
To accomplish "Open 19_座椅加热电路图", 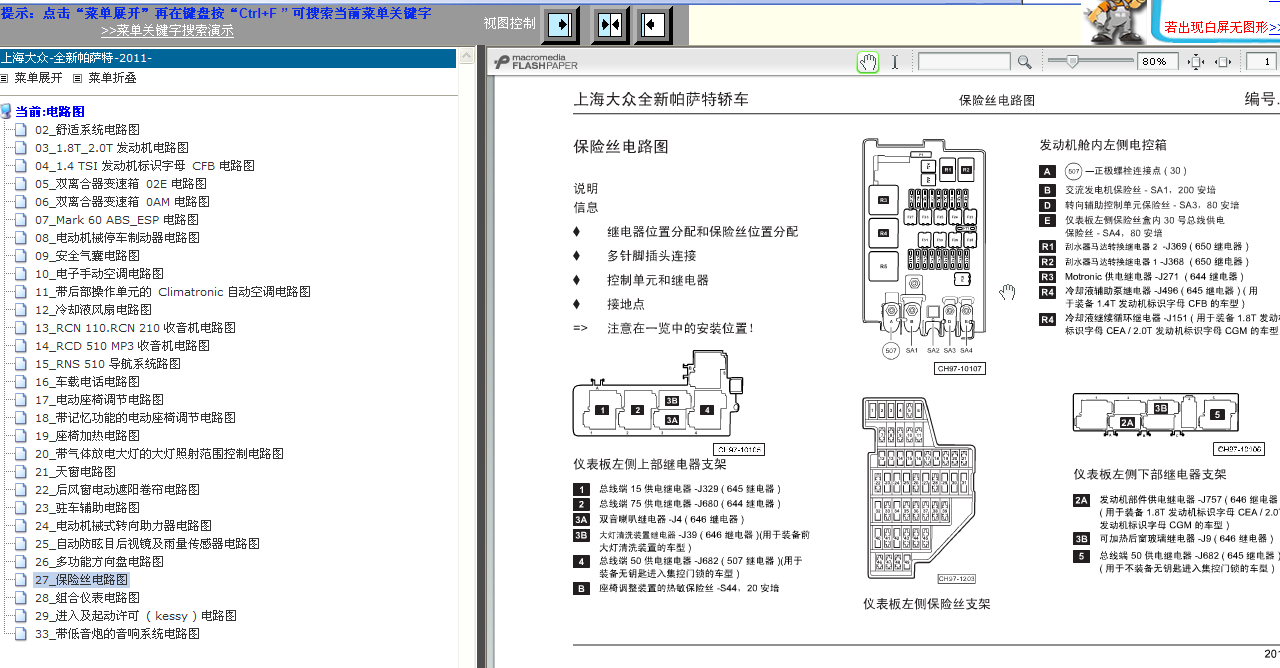I will (87, 436).
